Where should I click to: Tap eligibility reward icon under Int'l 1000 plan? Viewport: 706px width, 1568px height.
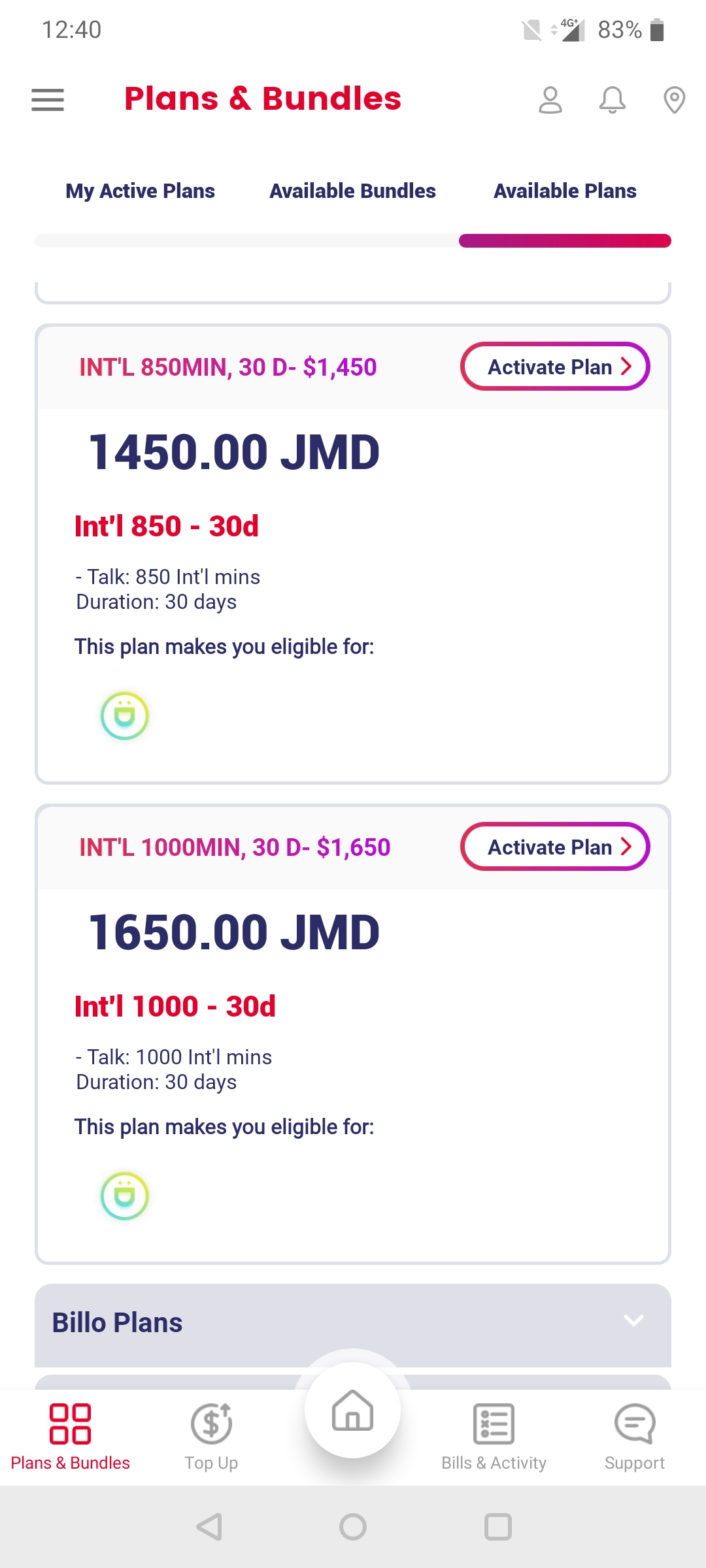tap(125, 1196)
